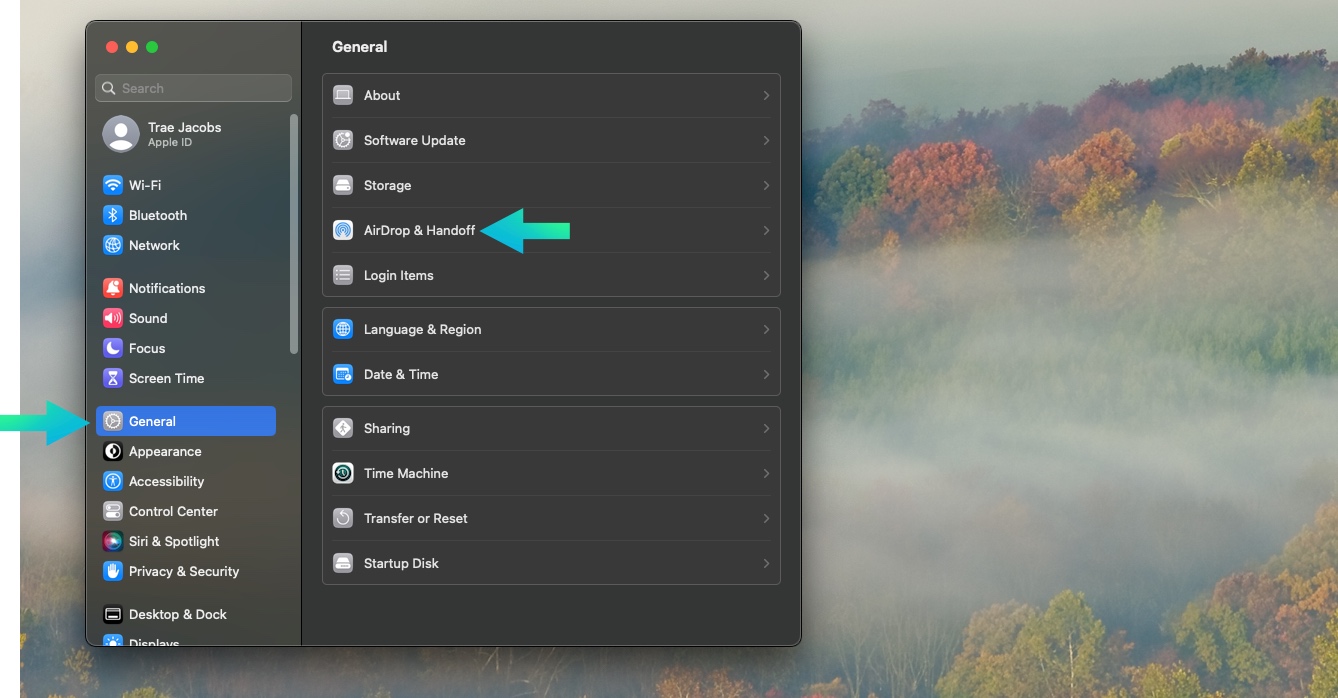Click the Siri & Spotlight icon
This screenshot has width=1338, height=698.
(x=113, y=541)
